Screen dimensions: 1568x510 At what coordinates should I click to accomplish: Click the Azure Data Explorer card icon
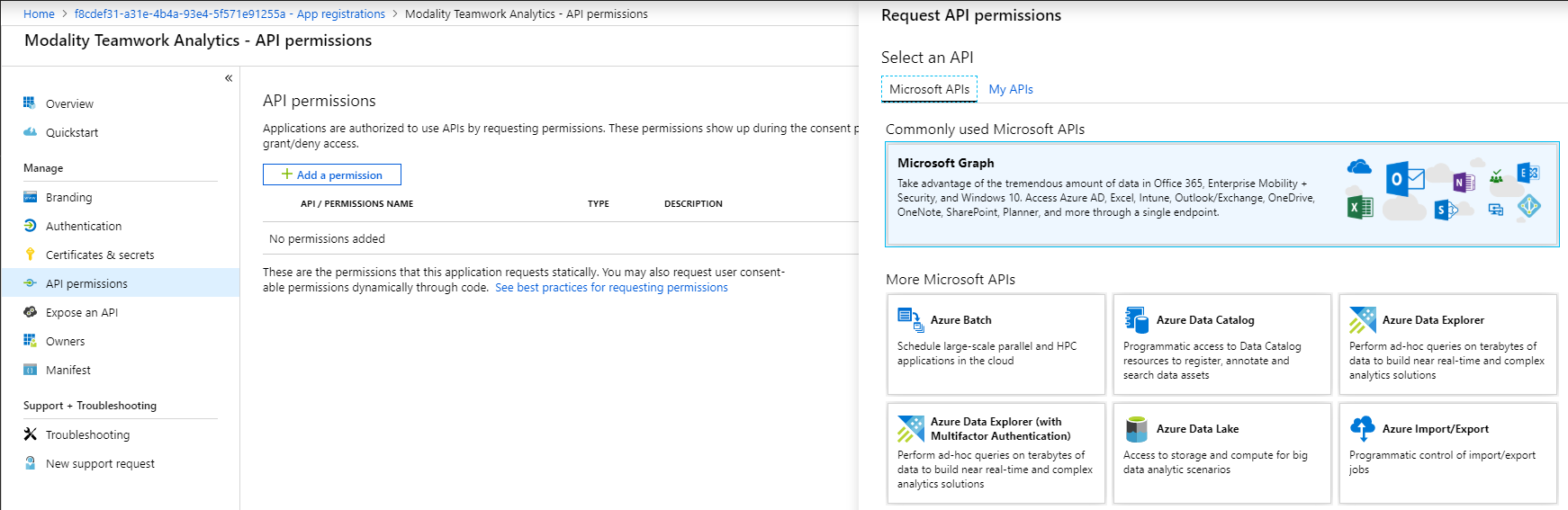[1362, 320]
